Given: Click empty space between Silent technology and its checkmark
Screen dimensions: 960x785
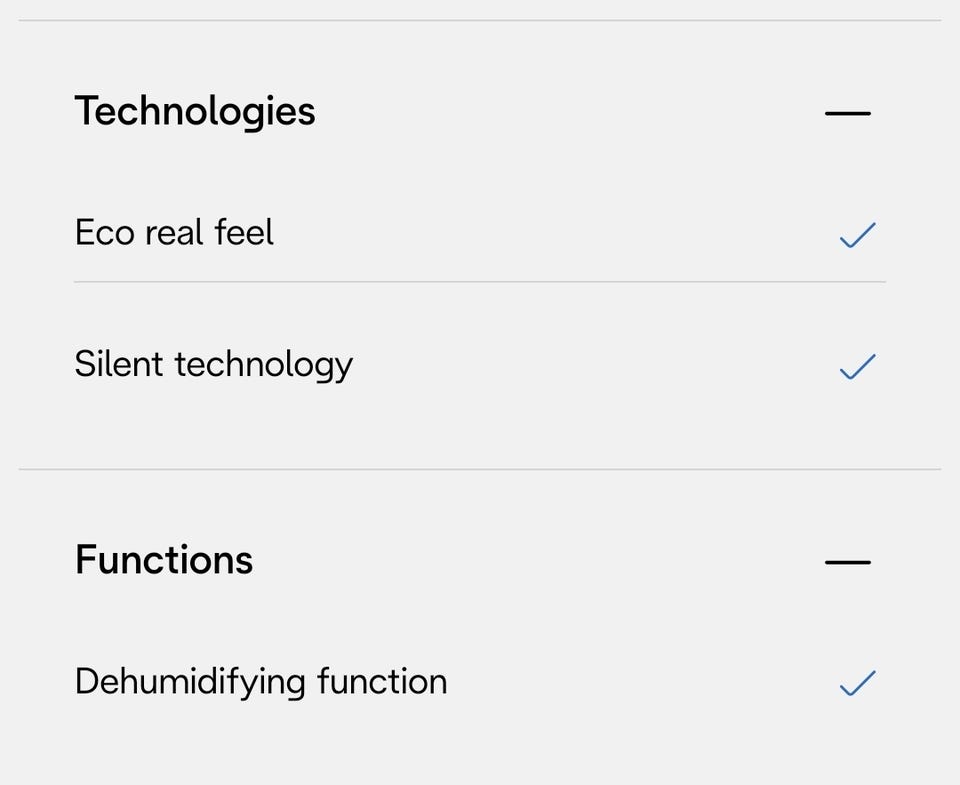Looking at the screenshot, I should point(594,366).
